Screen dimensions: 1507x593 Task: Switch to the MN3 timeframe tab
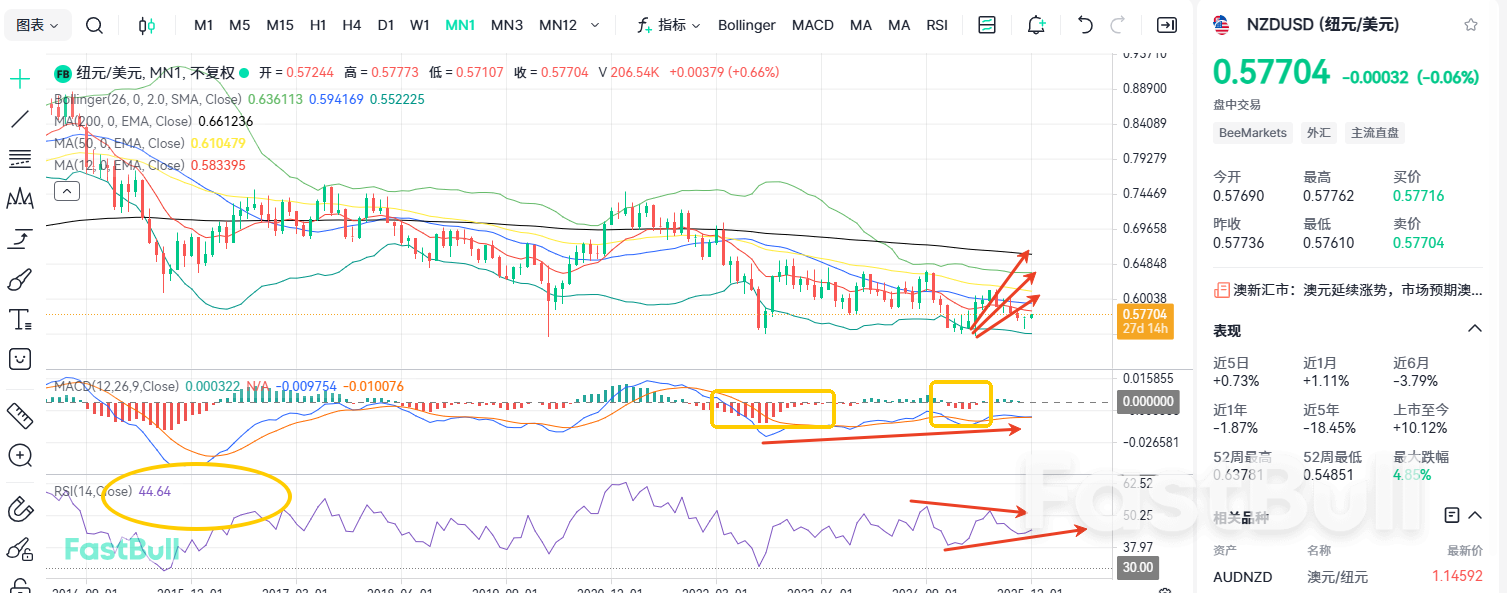(x=506, y=25)
